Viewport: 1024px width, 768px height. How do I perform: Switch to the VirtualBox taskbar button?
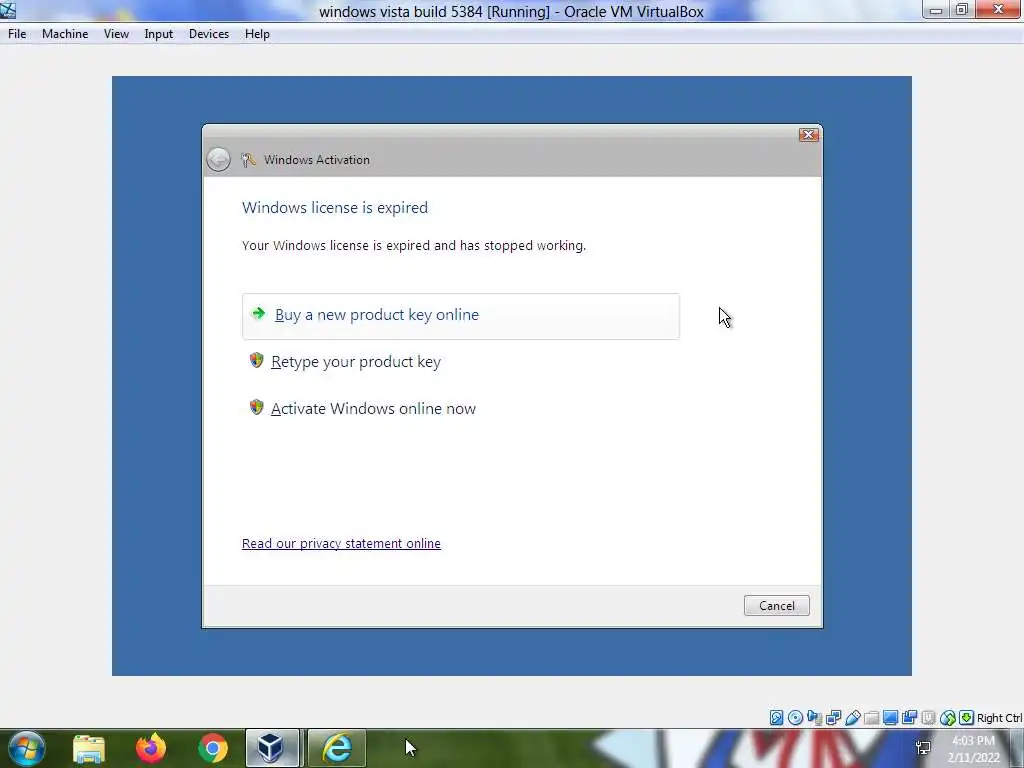tap(272, 748)
